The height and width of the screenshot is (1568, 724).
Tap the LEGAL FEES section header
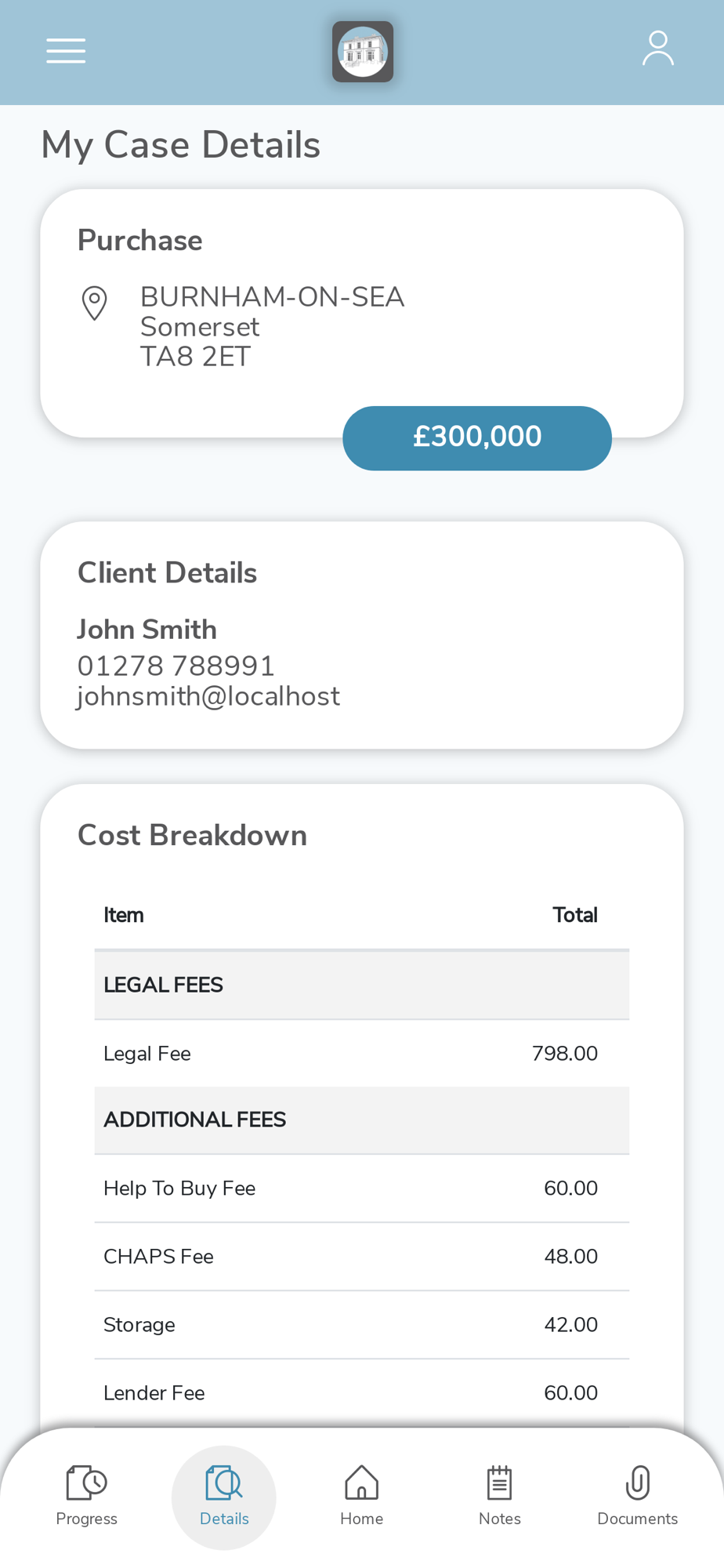[361, 985]
